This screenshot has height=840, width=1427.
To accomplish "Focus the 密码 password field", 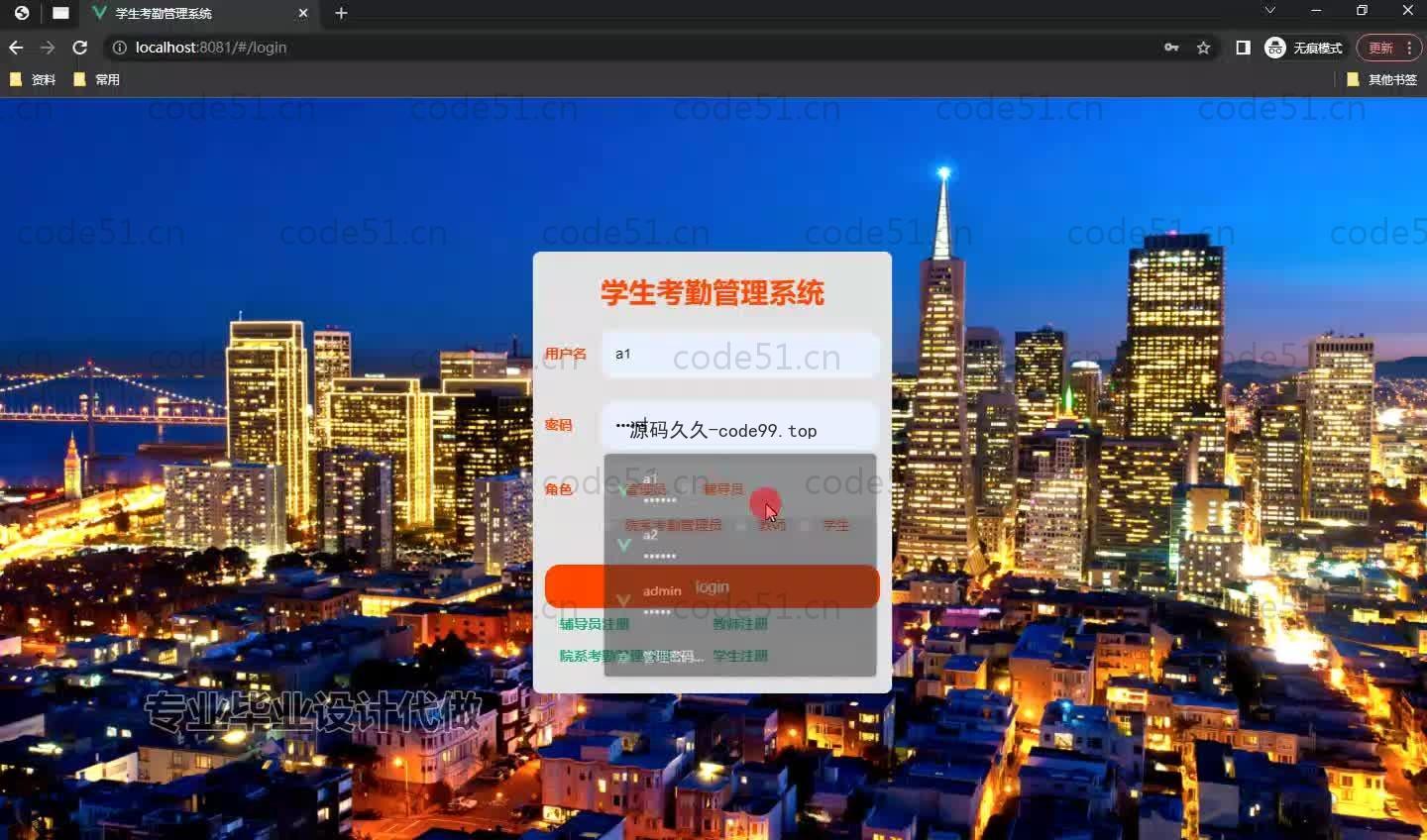I will tap(740, 425).
